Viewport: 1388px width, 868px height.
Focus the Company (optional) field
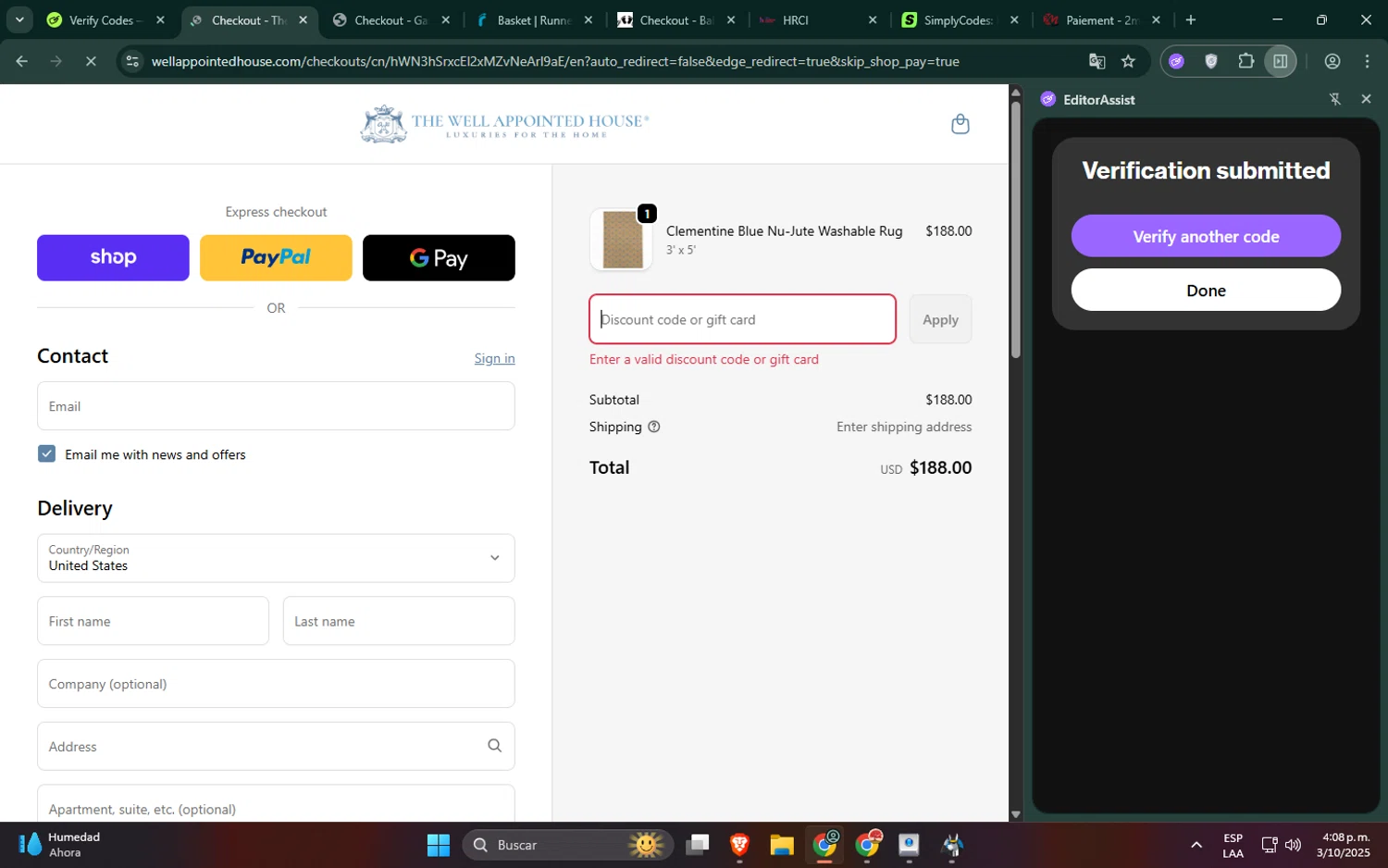click(x=276, y=684)
